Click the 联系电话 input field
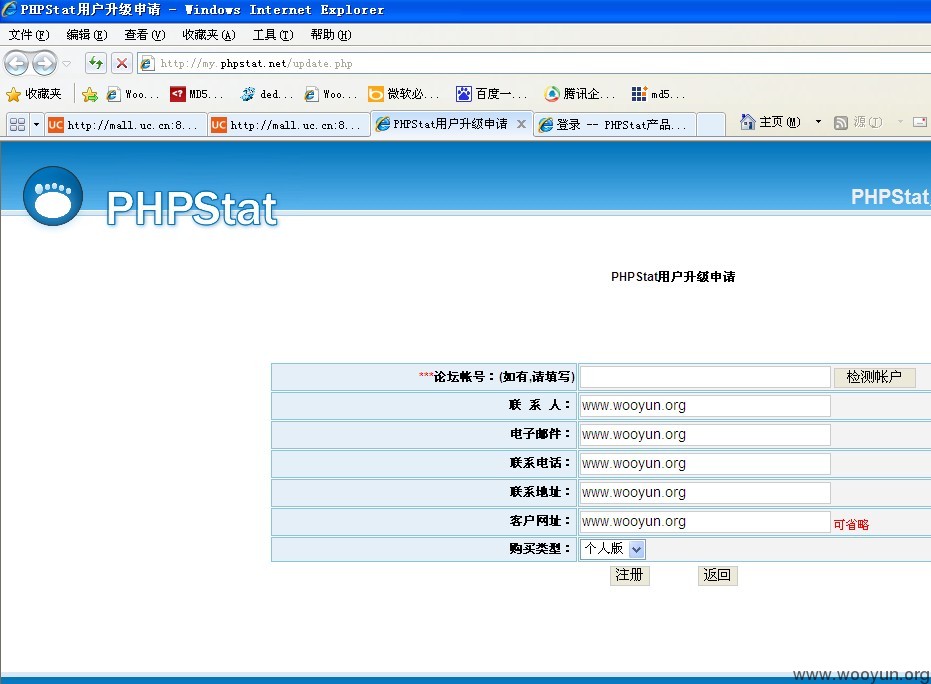The width and height of the screenshot is (931, 684). tap(705, 464)
